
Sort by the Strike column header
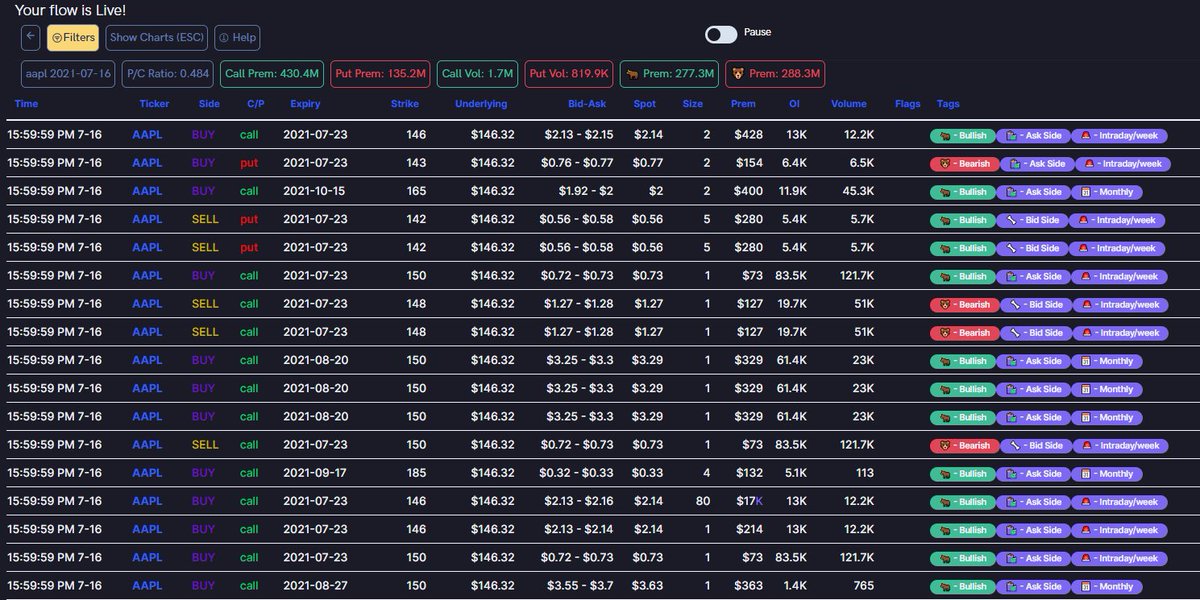pos(405,103)
